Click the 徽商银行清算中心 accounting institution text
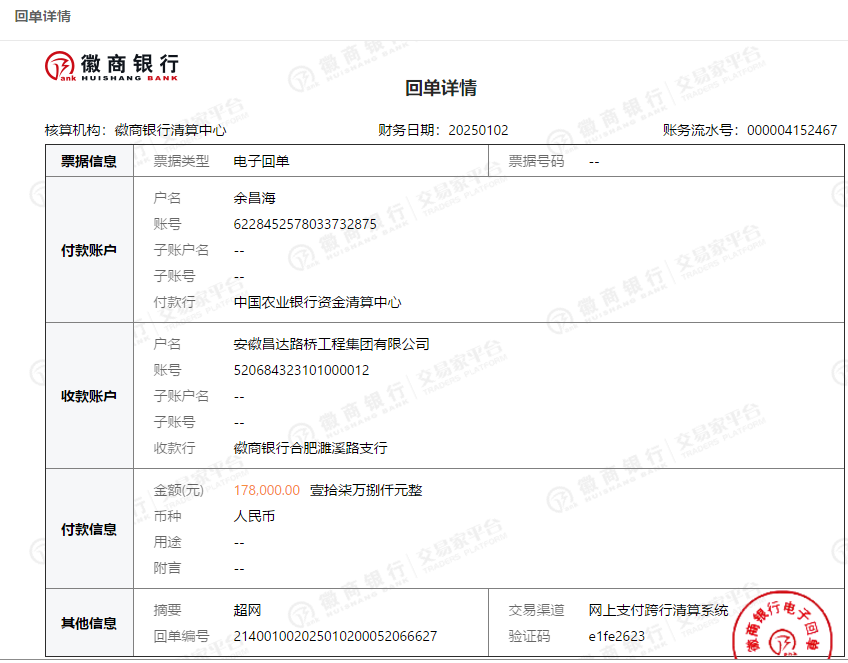This screenshot has height=663, width=848. [170, 130]
